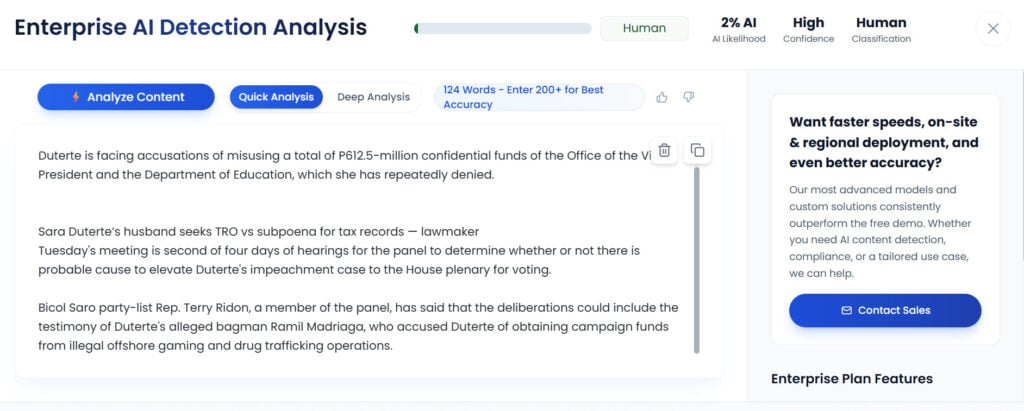Close the analysis panel with the X
Image resolution: width=1024 pixels, height=411 pixels.
pyautogui.click(x=993, y=29)
